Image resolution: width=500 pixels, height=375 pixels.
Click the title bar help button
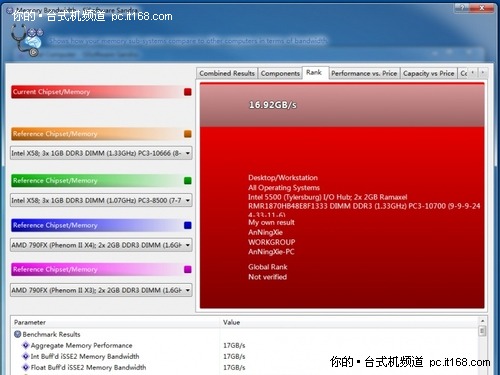463,8
